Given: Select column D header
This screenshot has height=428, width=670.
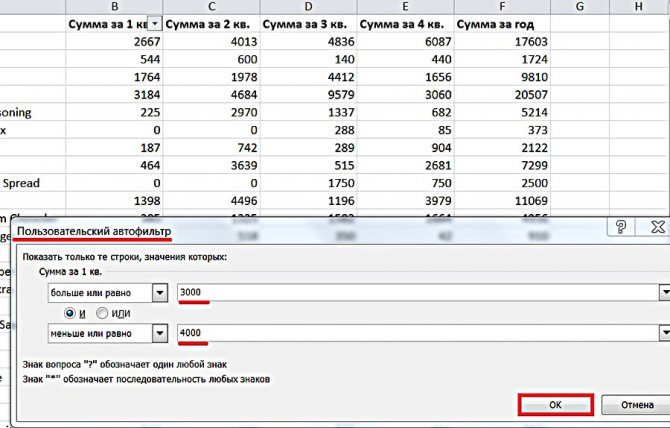Looking at the screenshot, I should click(308, 6).
